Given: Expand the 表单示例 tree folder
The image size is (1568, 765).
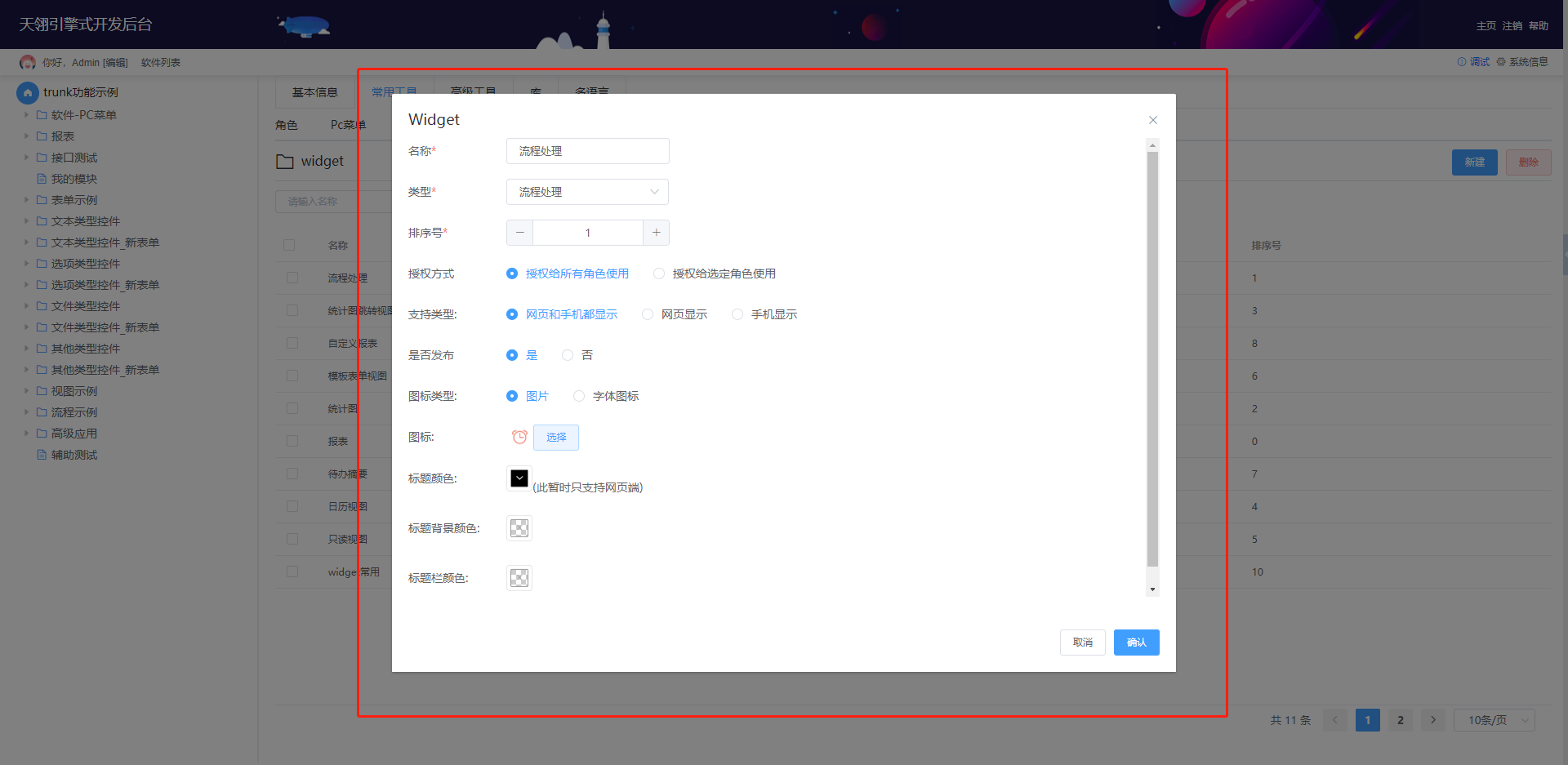Looking at the screenshot, I should pos(27,200).
